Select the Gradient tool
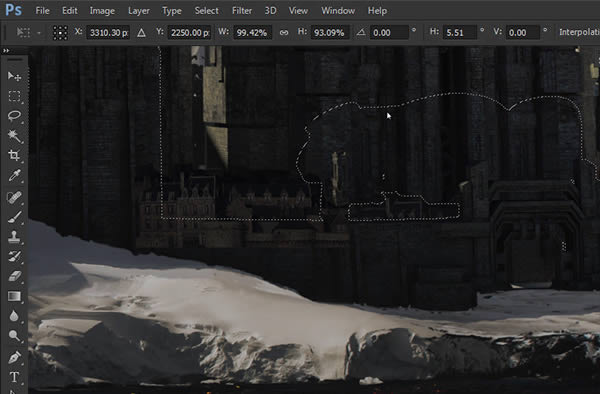 (14, 296)
